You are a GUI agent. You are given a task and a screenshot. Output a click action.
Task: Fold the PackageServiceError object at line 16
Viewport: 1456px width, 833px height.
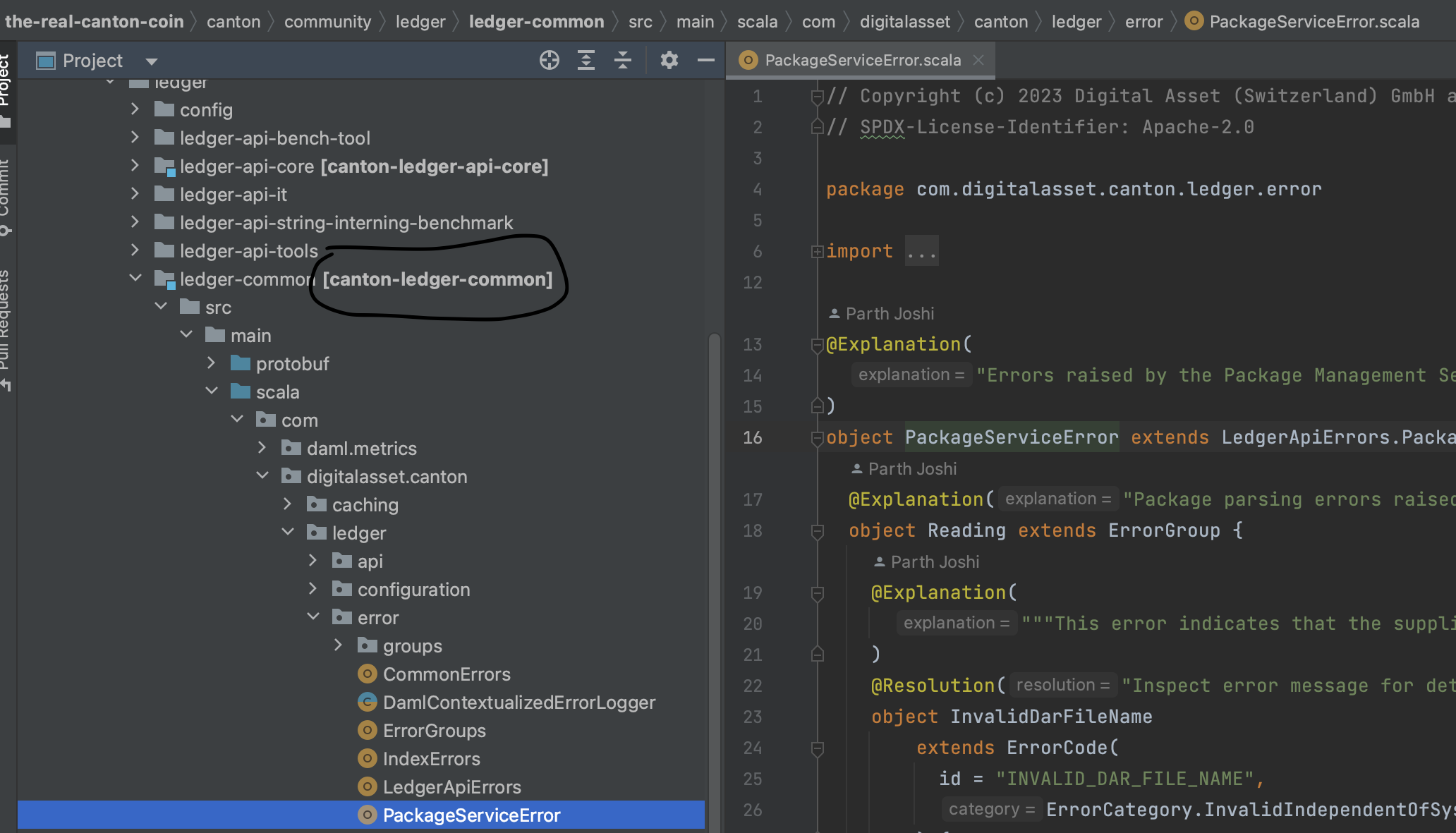[x=818, y=437]
